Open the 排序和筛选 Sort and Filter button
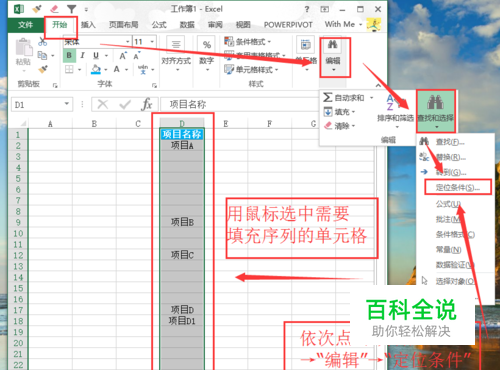The width and height of the screenshot is (500, 370). coord(396,112)
